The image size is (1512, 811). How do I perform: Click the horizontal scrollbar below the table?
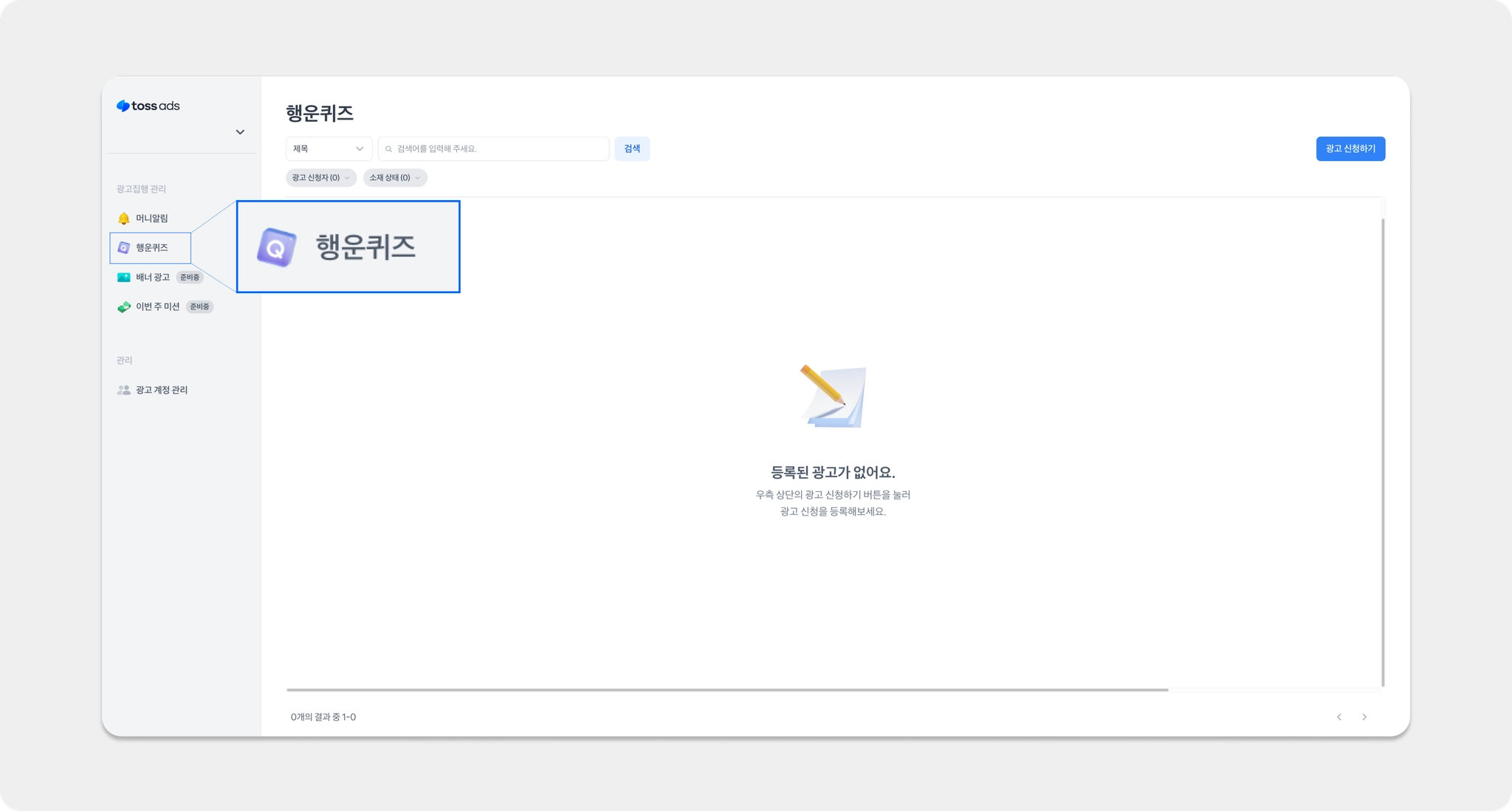pos(726,690)
